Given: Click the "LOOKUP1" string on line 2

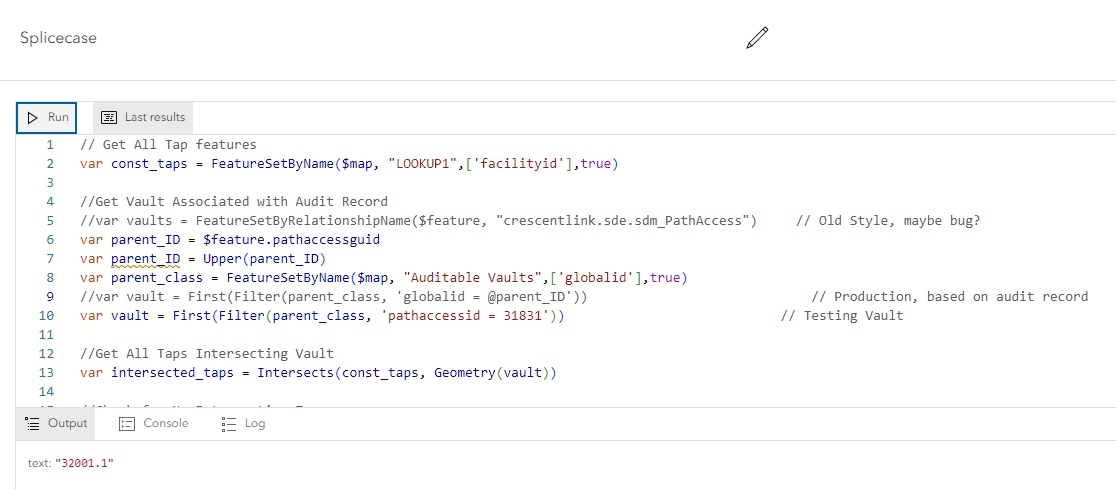Looking at the screenshot, I should coord(423,164).
